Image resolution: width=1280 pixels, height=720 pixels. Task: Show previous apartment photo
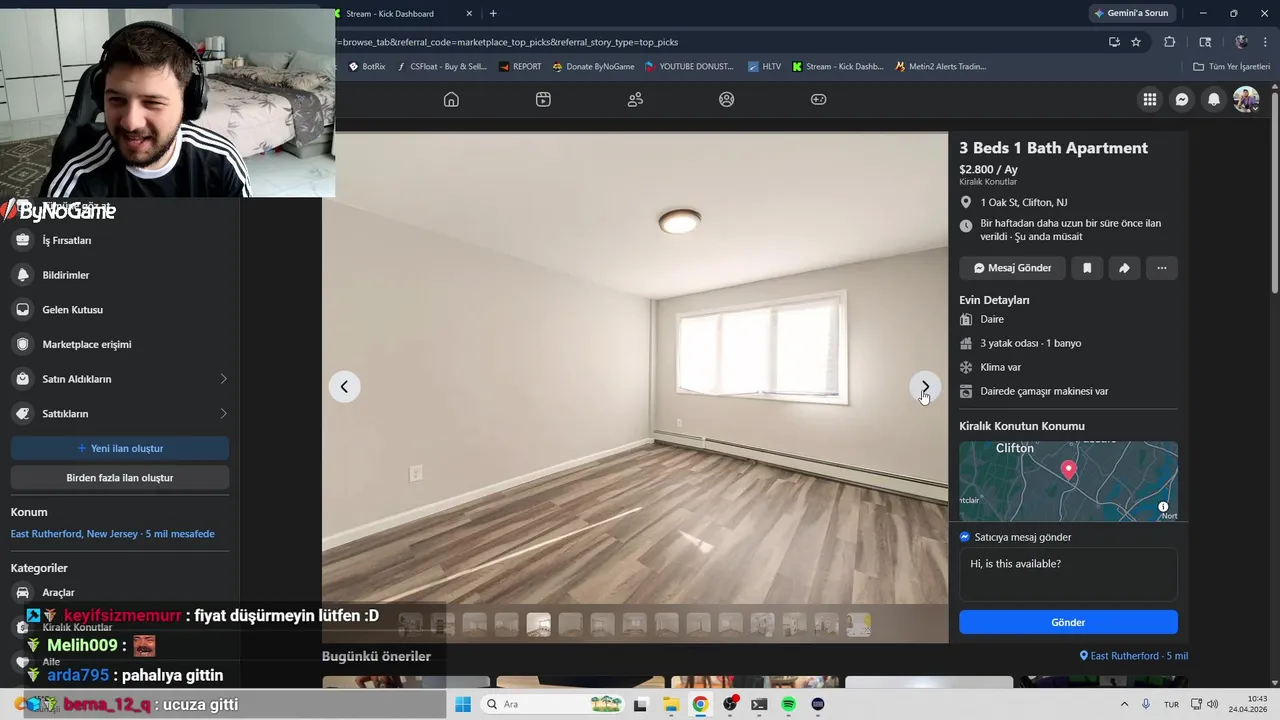(344, 387)
